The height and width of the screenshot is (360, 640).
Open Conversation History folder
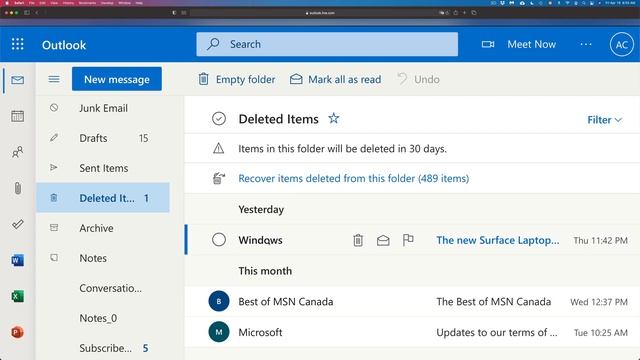click(x=103, y=288)
